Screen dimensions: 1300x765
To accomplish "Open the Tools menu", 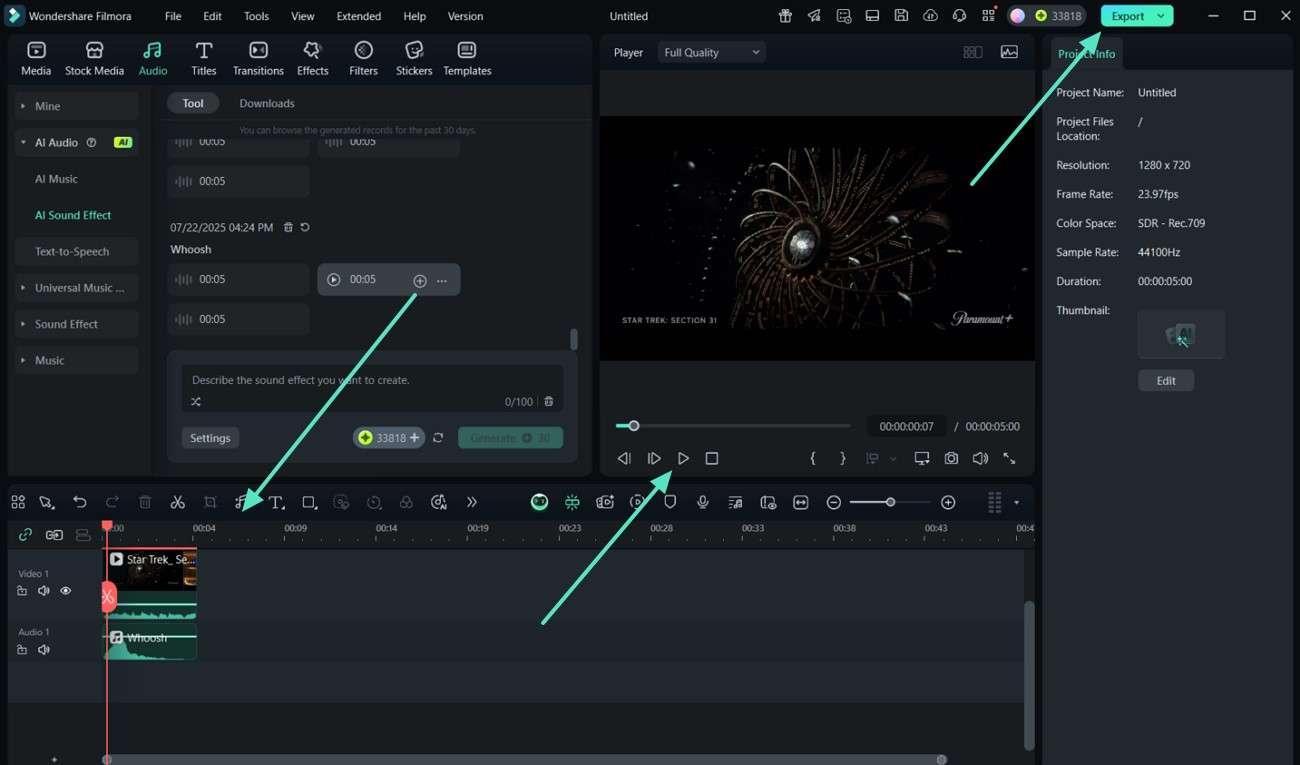I will pyautogui.click(x=256, y=16).
